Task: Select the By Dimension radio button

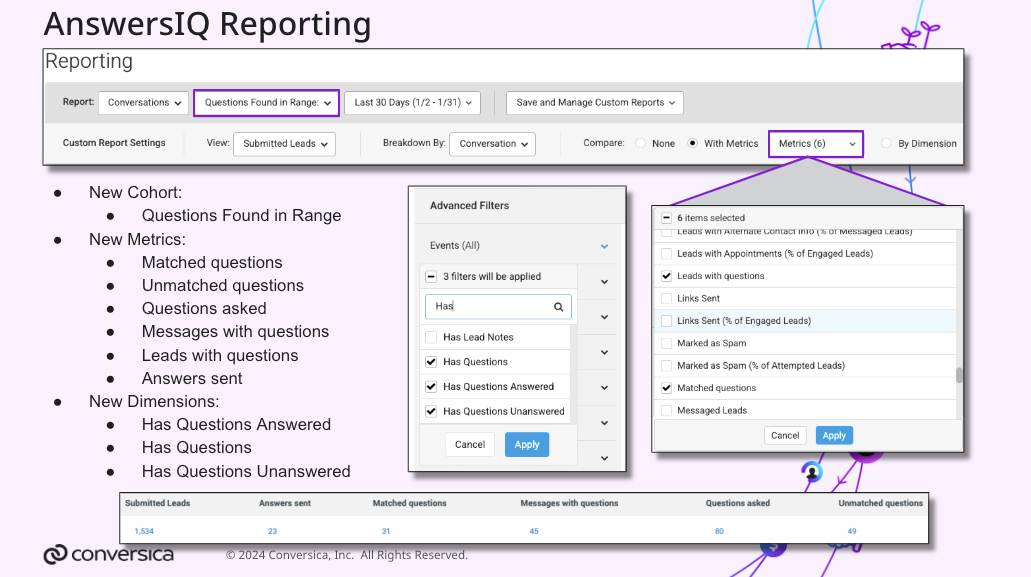Action: [886, 143]
